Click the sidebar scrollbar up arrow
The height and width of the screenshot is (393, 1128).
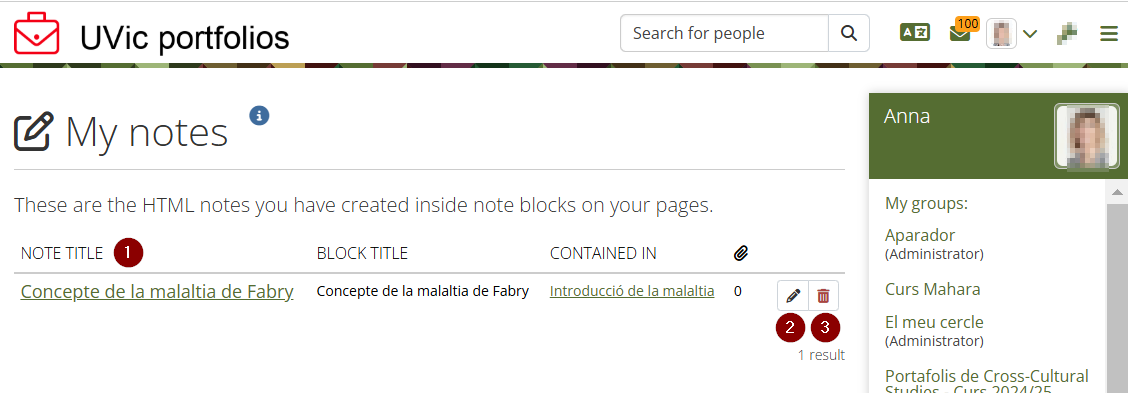coord(1116,192)
